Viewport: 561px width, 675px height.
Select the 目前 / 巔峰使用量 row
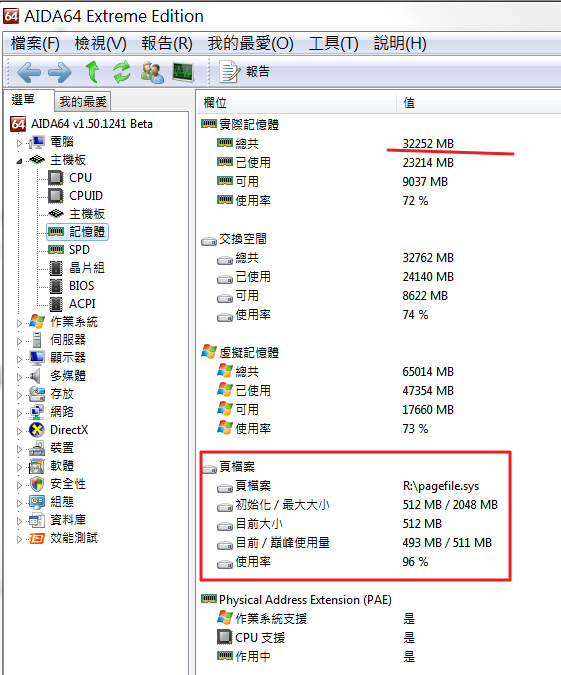(354, 543)
